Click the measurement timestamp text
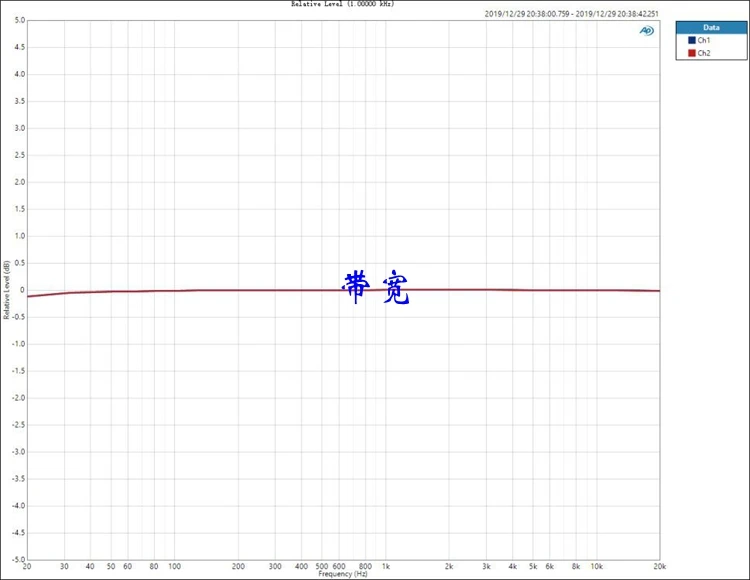750x580 pixels. pos(572,14)
